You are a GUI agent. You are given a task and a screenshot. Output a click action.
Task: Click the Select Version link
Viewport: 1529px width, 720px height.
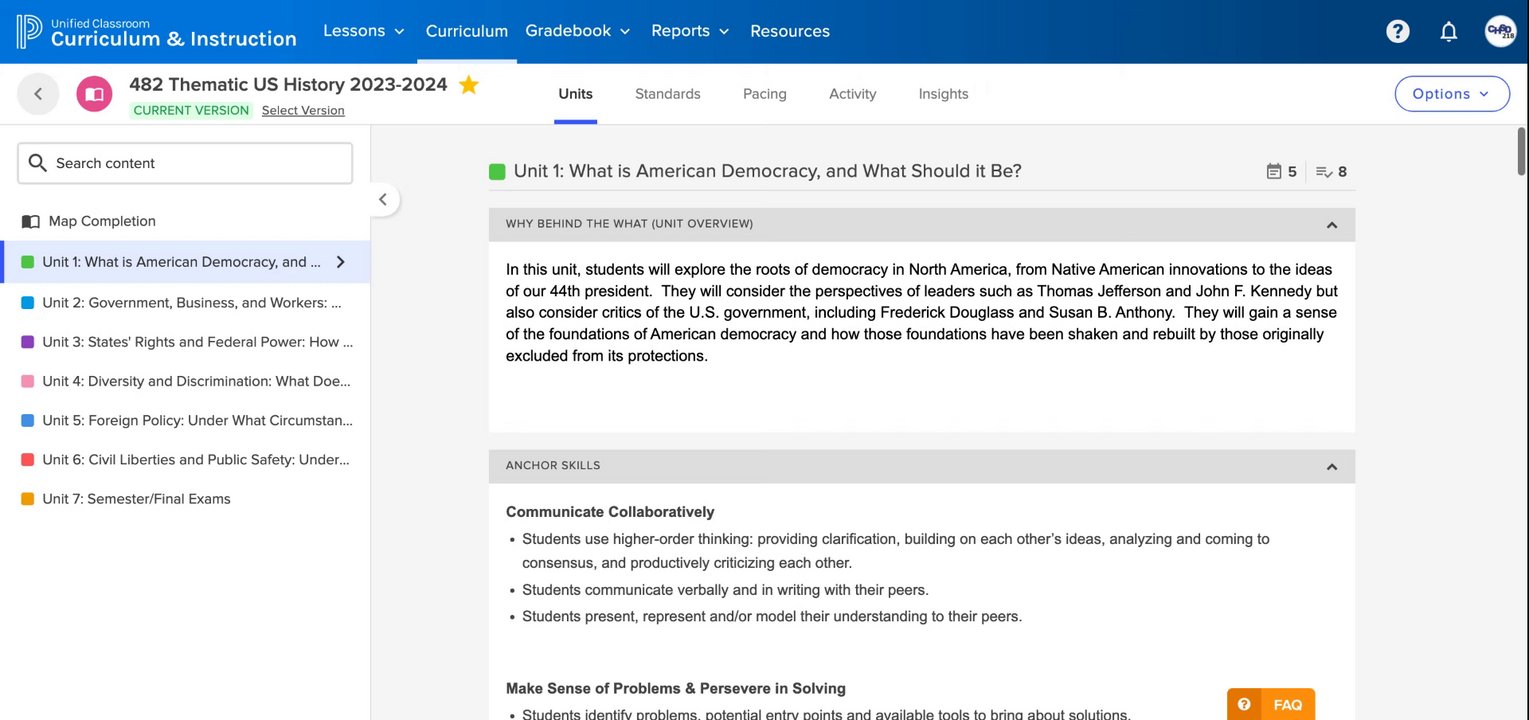click(x=303, y=111)
